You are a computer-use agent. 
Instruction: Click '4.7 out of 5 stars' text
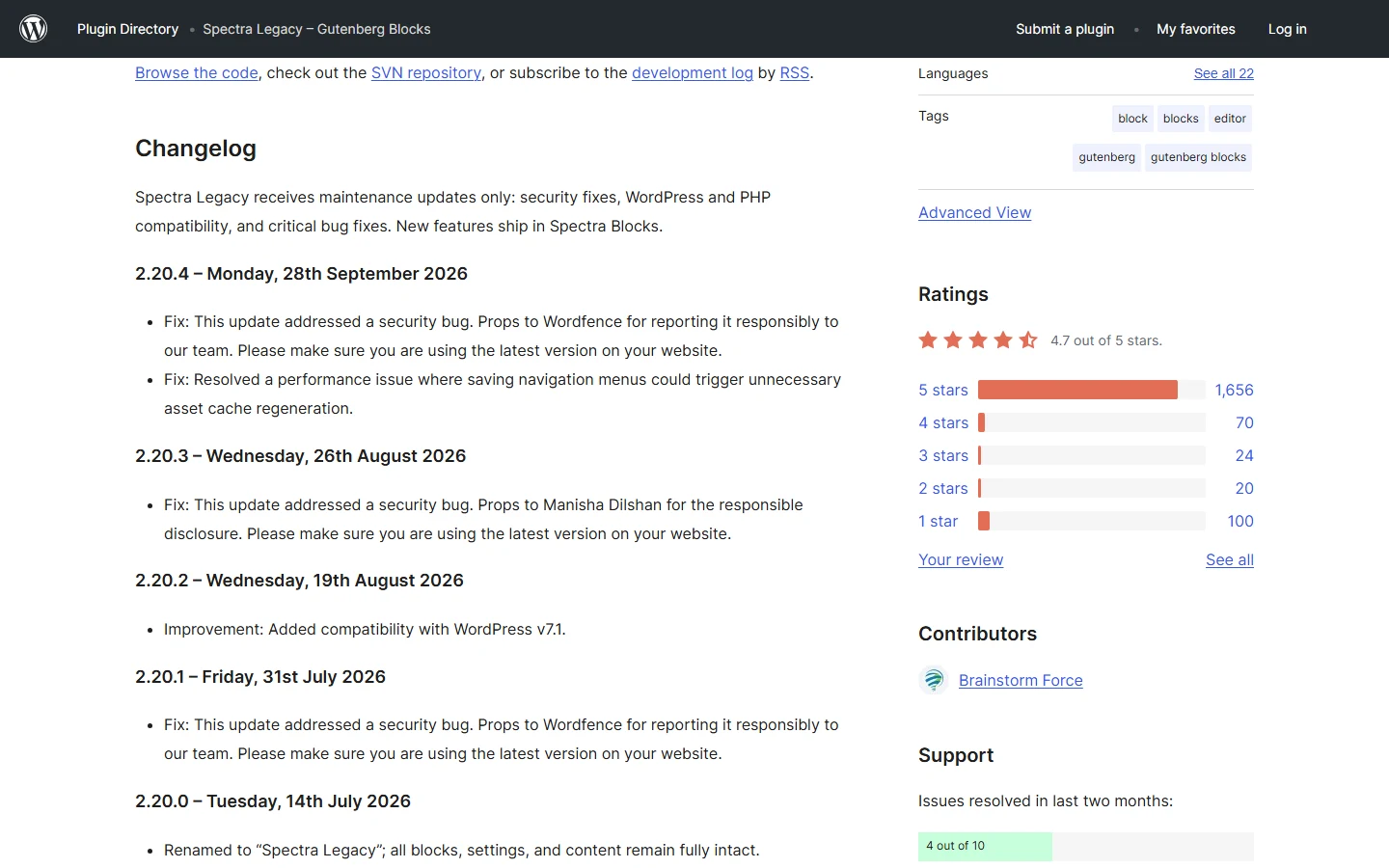1106,340
